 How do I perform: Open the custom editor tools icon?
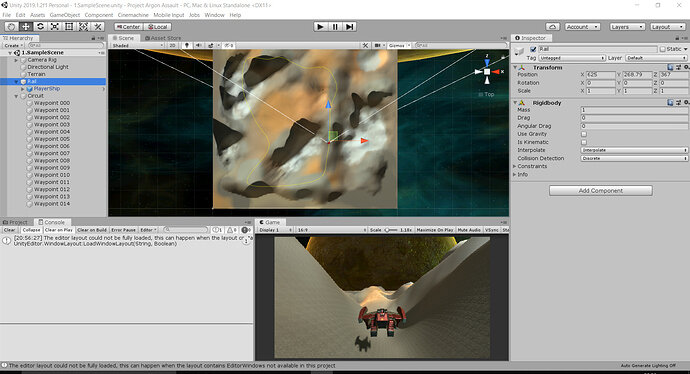(98, 27)
